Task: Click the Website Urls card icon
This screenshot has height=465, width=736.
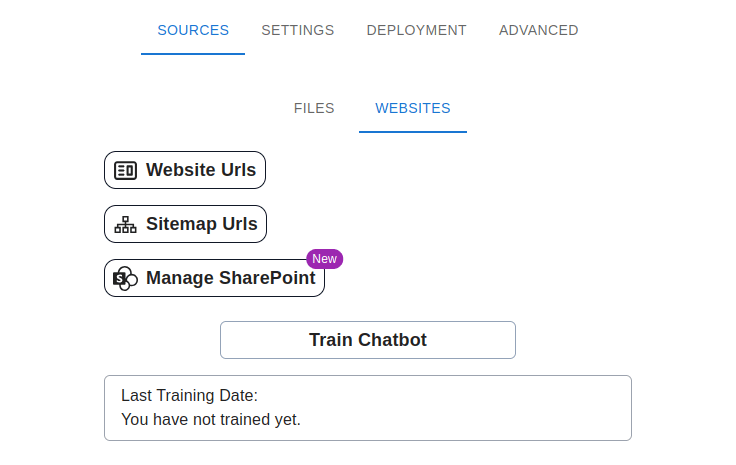Action: [x=125, y=170]
